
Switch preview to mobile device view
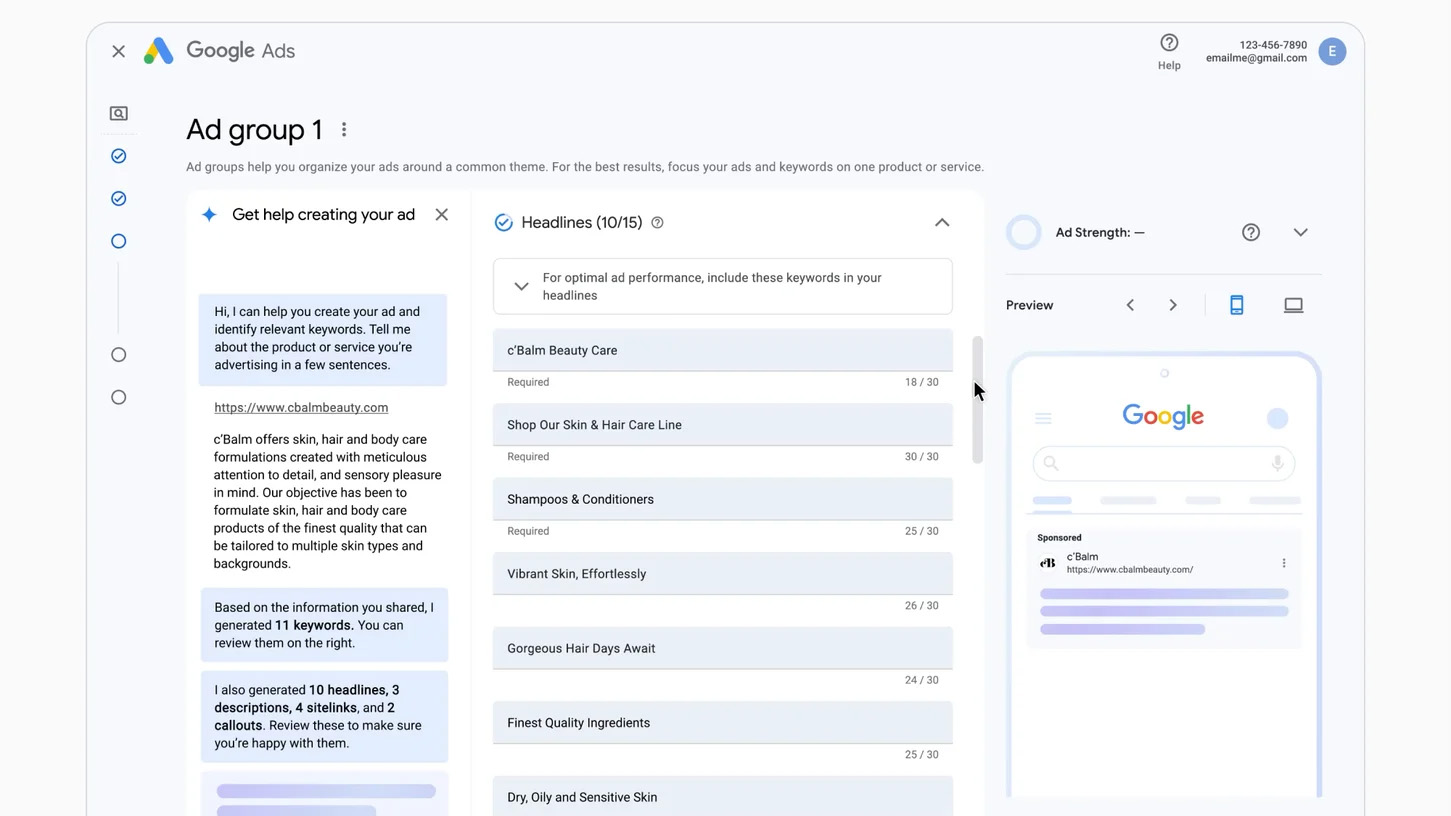tap(1236, 305)
